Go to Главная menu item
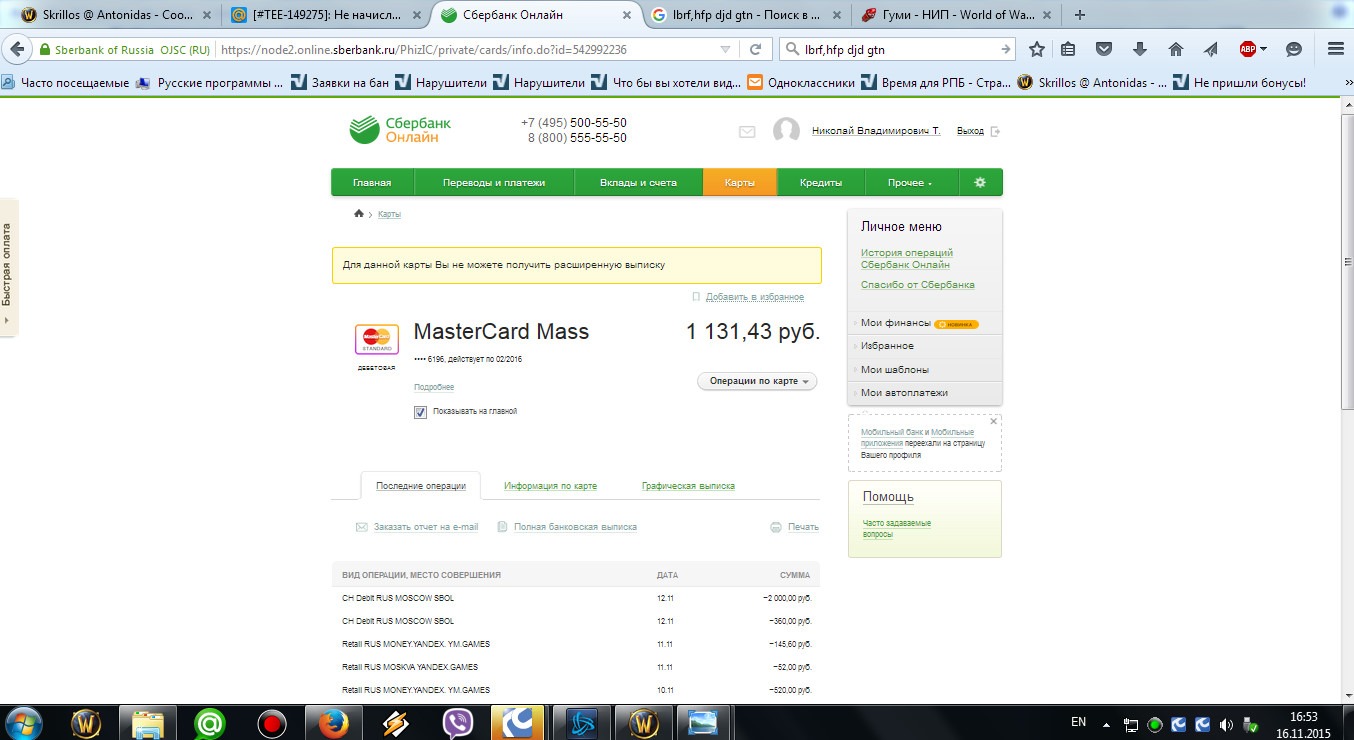The width and height of the screenshot is (1354, 740). (x=372, y=182)
